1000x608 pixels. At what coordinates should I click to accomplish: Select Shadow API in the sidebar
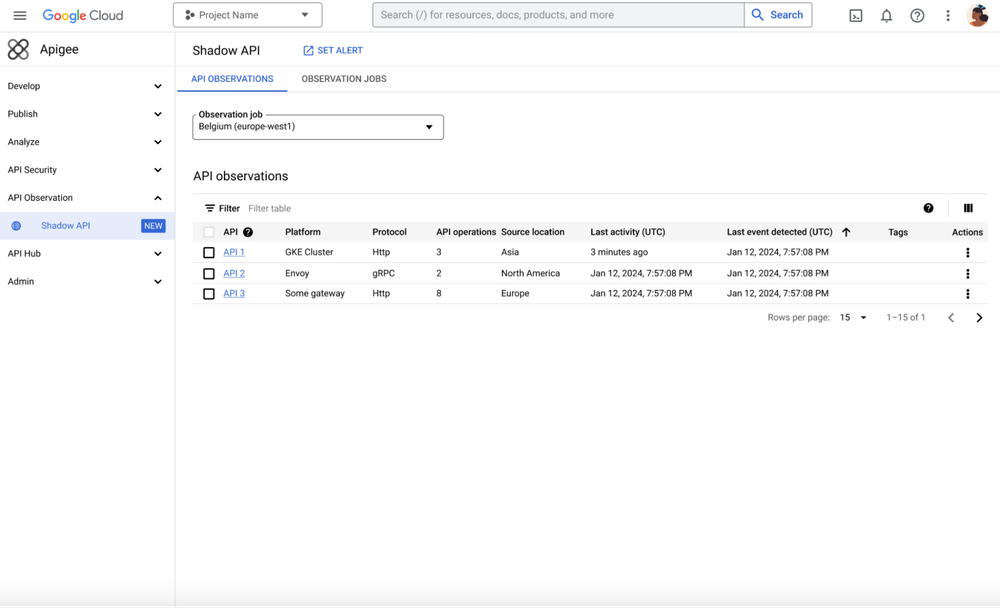pos(87,226)
